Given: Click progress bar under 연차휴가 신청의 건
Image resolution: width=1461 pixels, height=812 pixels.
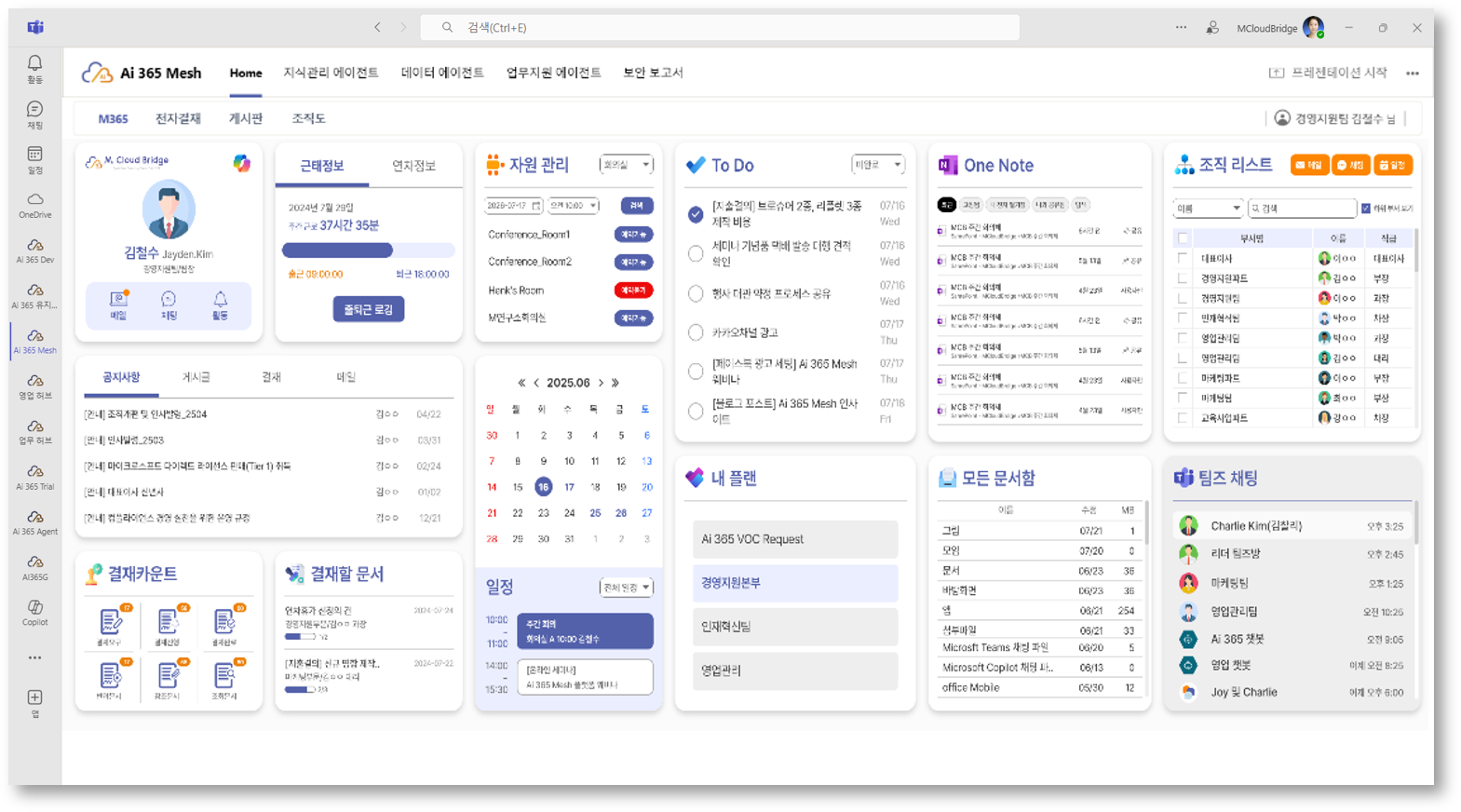Looking at the screenshot, I should [x=300, y=637].
